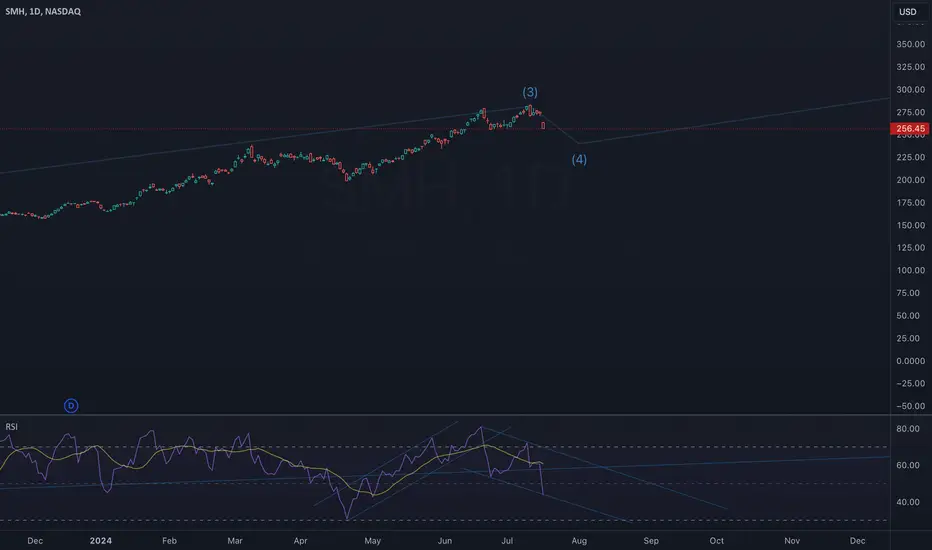Click the Nov label on time axis
932x550 pixels.
[792, 540]
